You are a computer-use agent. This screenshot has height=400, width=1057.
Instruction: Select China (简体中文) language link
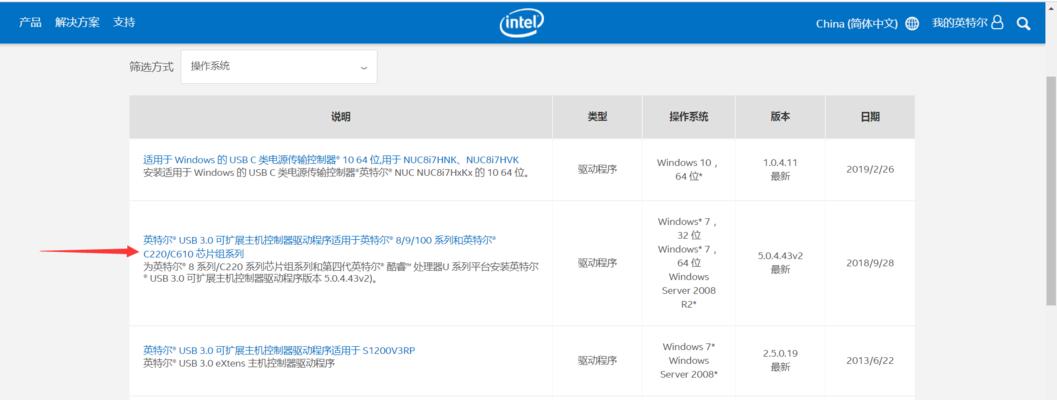(857, 24)
